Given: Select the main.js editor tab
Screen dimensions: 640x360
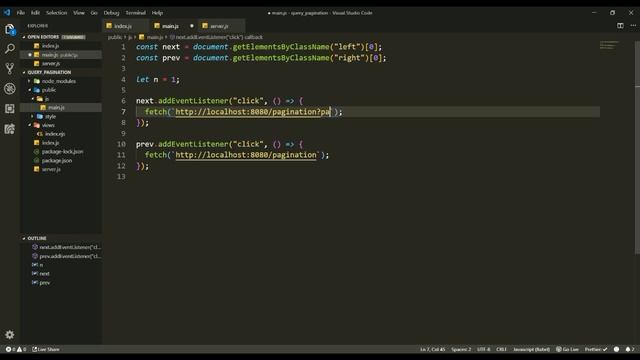Looking at the screenshot, I should (174, 26).
